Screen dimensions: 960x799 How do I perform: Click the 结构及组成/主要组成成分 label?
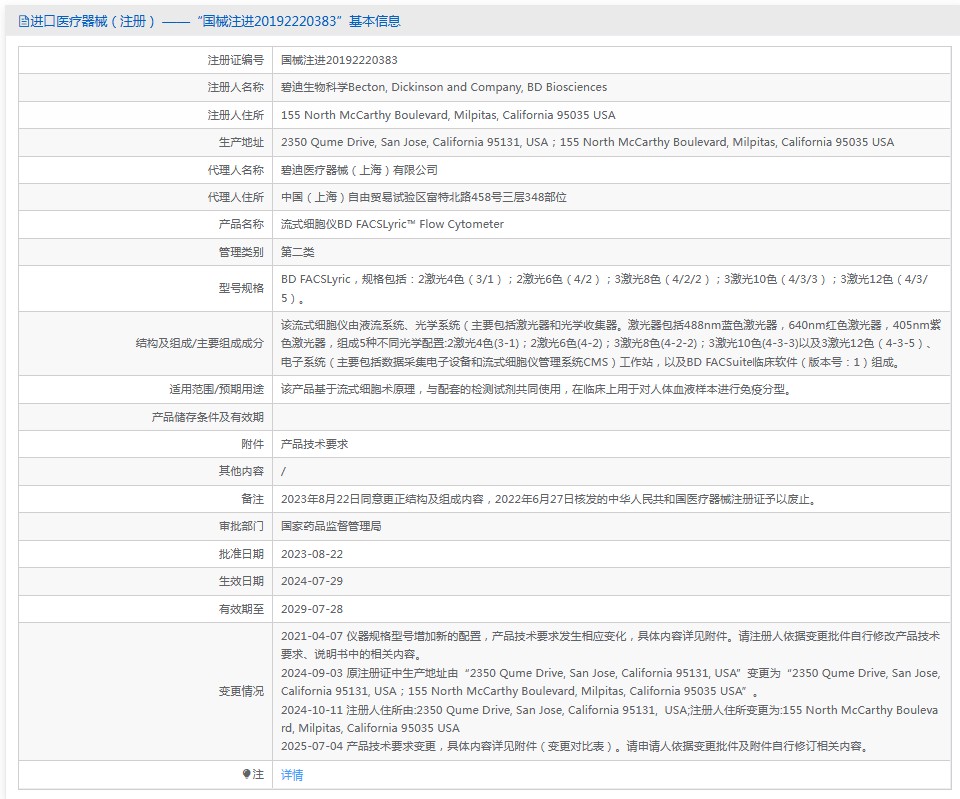[200, 343]
